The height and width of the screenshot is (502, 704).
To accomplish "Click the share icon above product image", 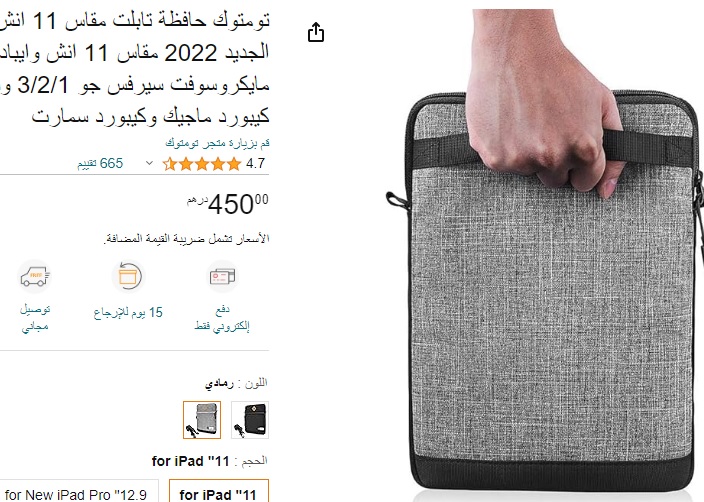I will tap(316, 32).
